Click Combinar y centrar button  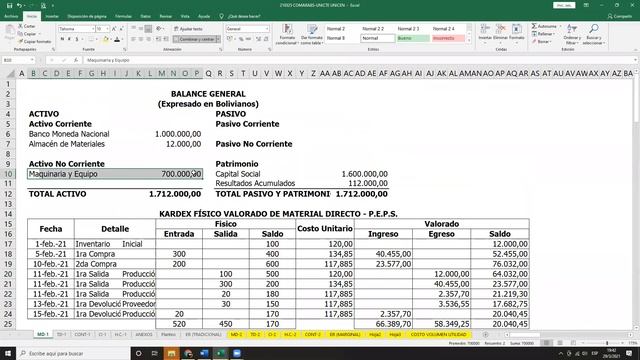(x=194, y=39)
